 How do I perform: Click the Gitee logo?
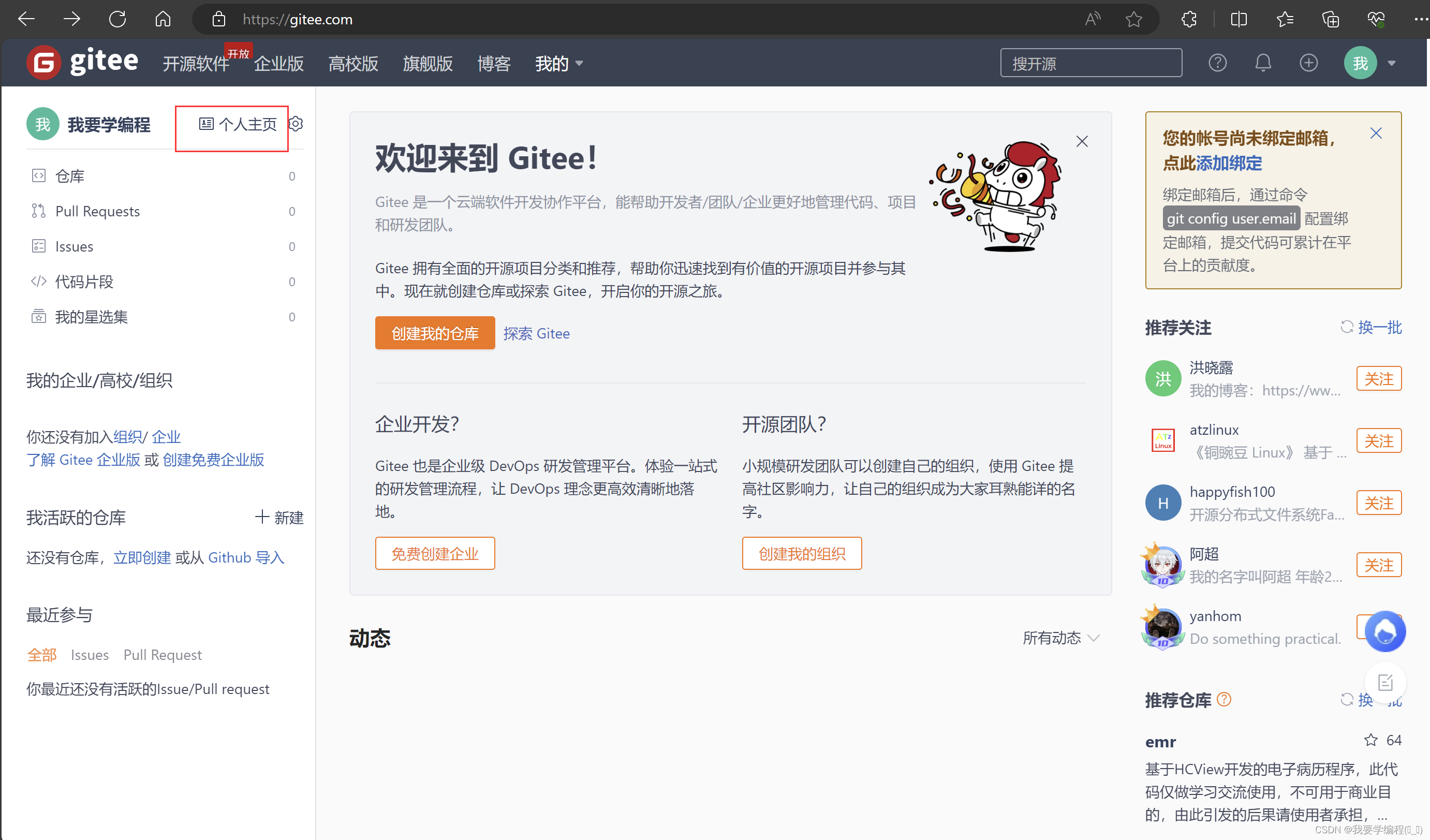pyautogui.click(x=83, y=62)
